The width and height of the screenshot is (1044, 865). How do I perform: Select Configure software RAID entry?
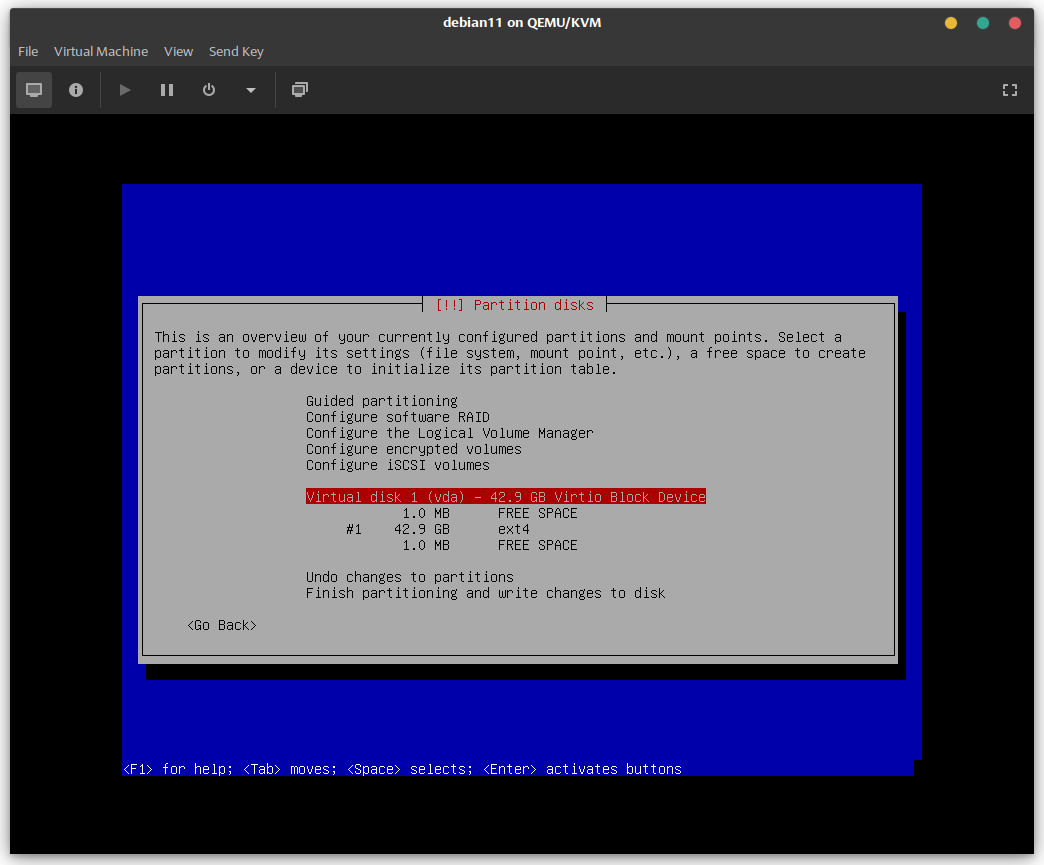pos(397,417)
